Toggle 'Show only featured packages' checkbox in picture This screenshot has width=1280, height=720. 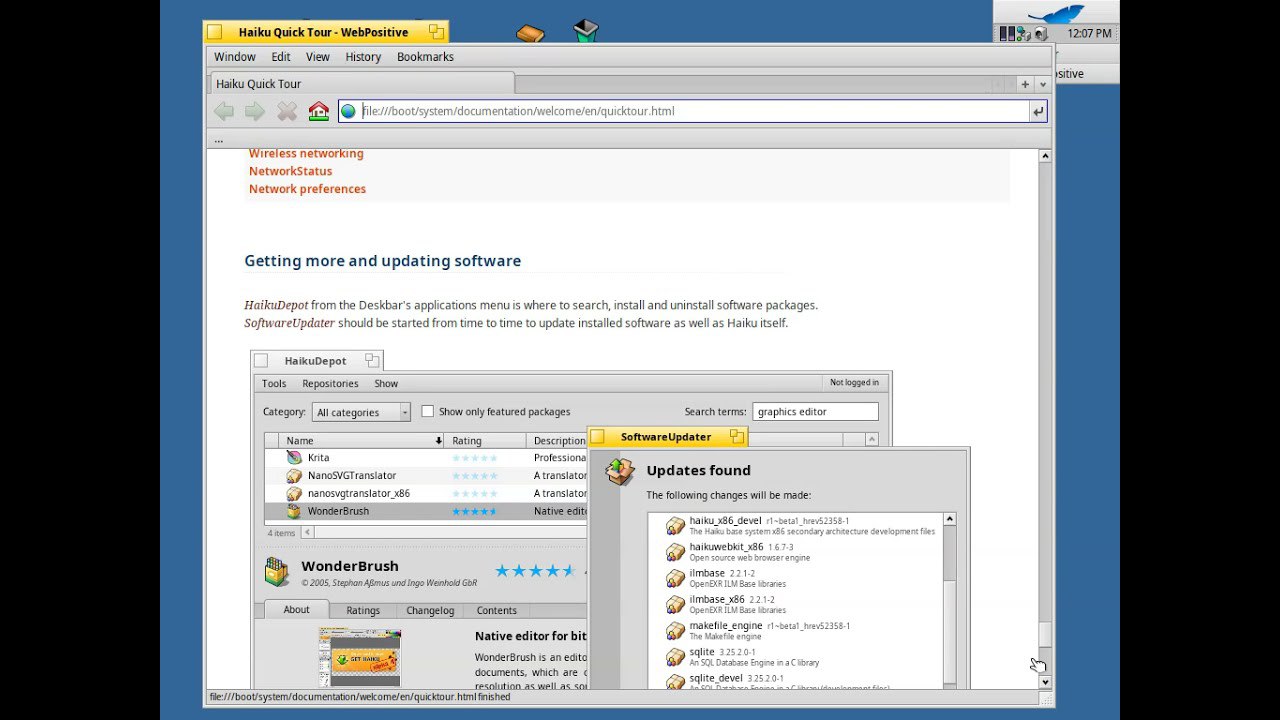pos(428,411)
